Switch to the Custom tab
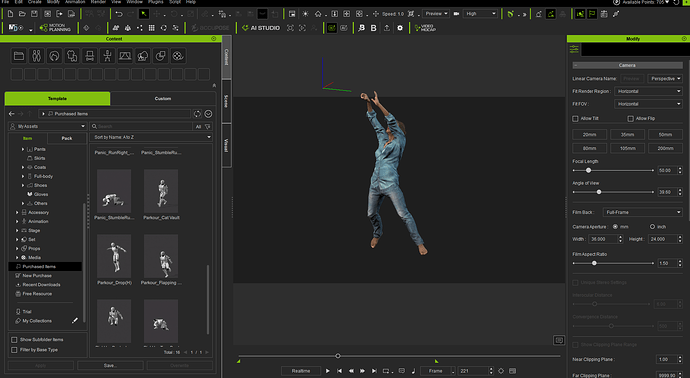The height and width of the screenshot is (378, 690). click(x=163, y=99)
